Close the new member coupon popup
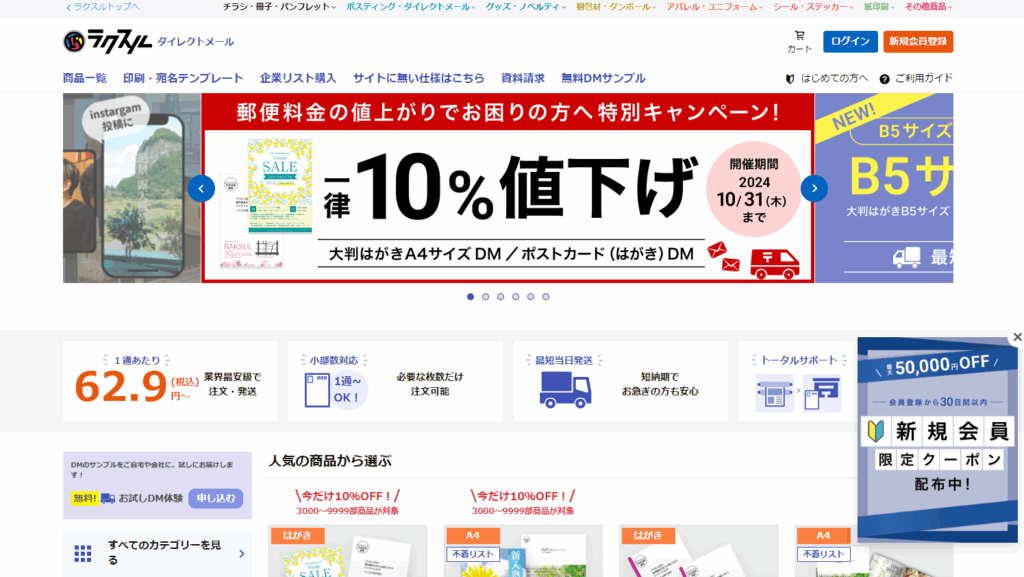 pyautogui.click(x=1017, y=337)
